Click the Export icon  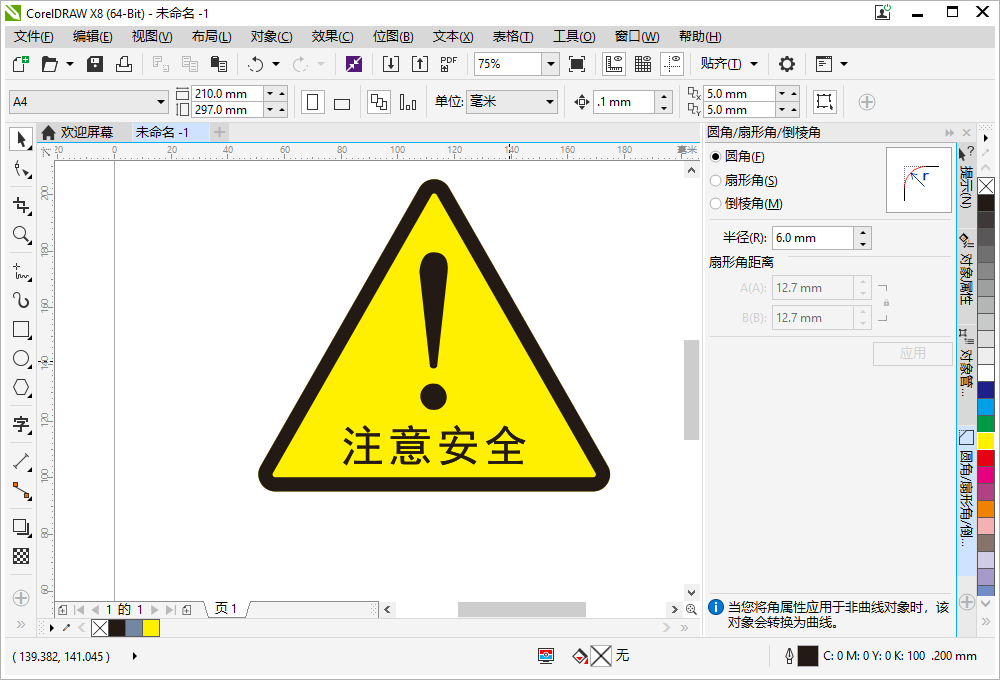420,64
